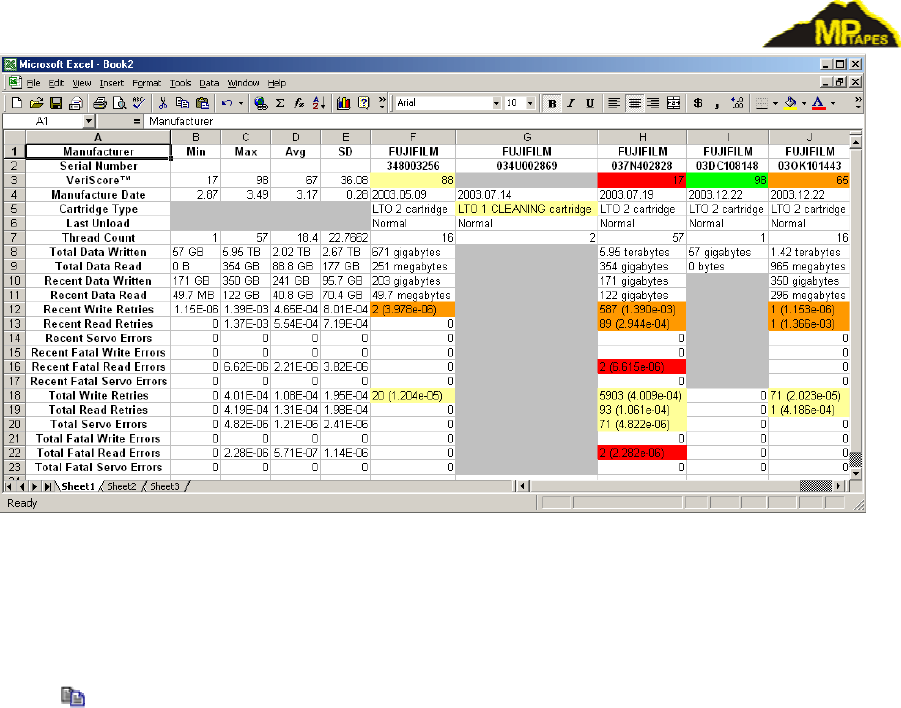
Task: Align text right icon
Action: 653,103
